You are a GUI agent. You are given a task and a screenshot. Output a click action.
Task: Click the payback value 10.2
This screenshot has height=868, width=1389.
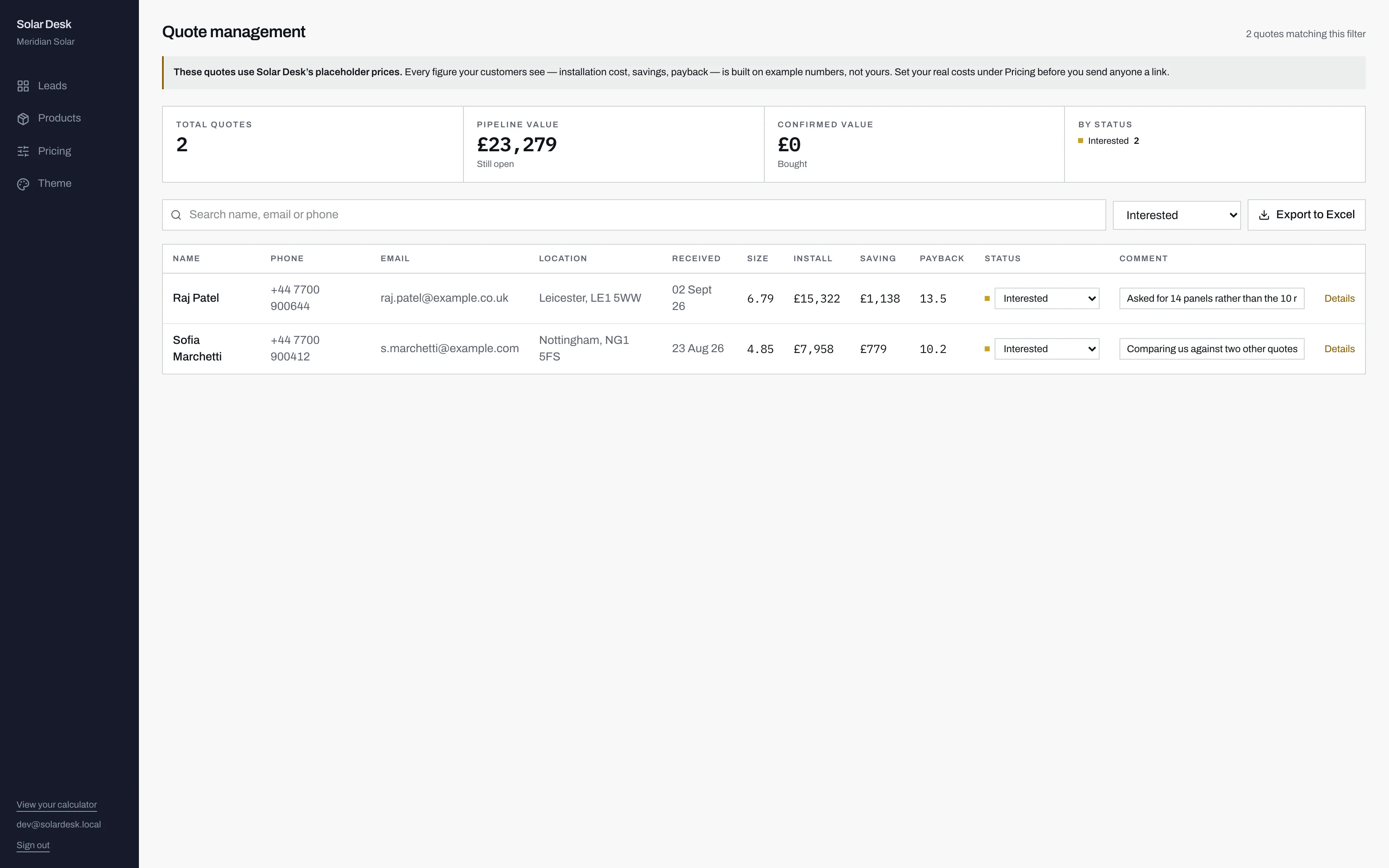[933, 349]
